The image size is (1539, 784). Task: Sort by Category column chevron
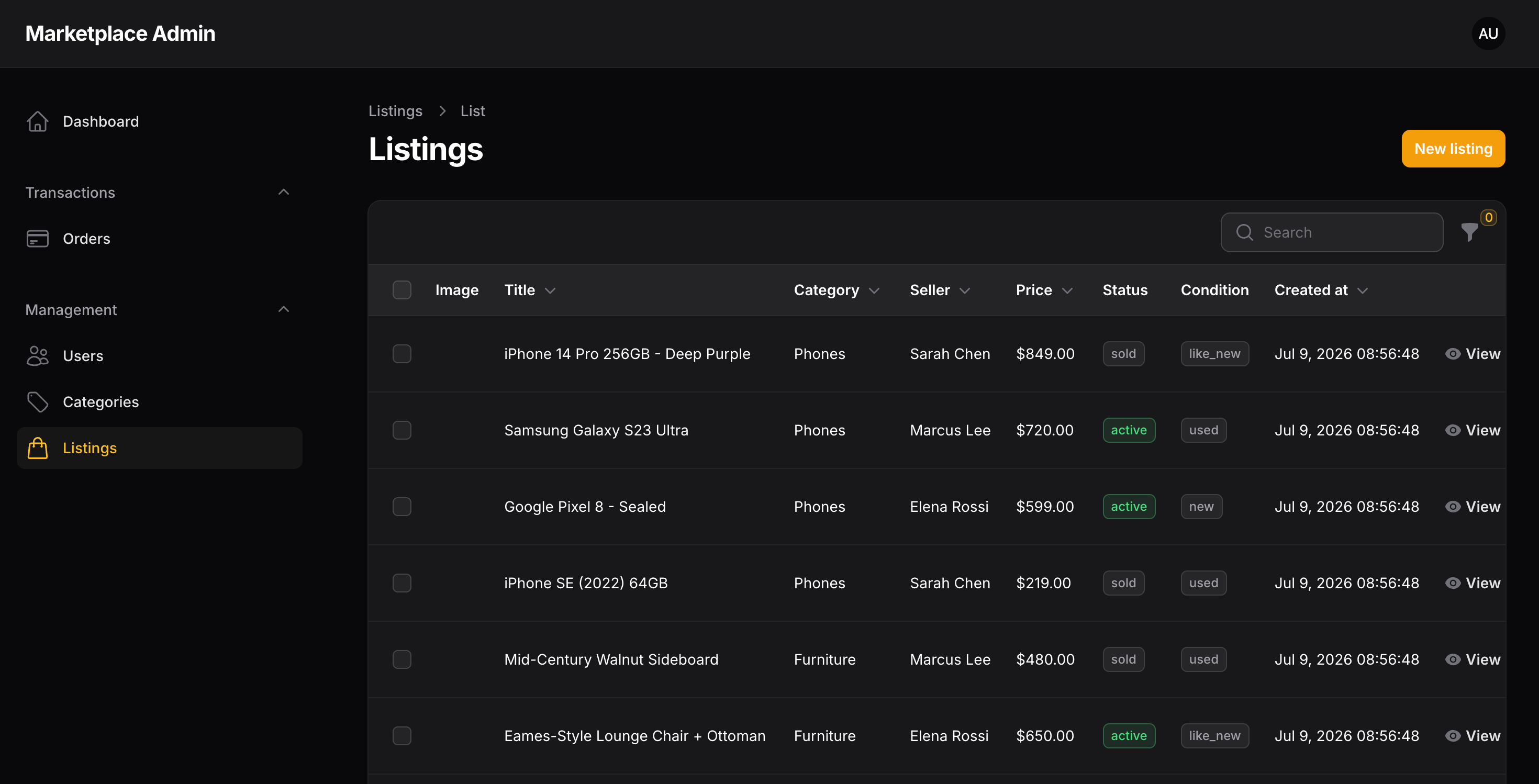874,291
